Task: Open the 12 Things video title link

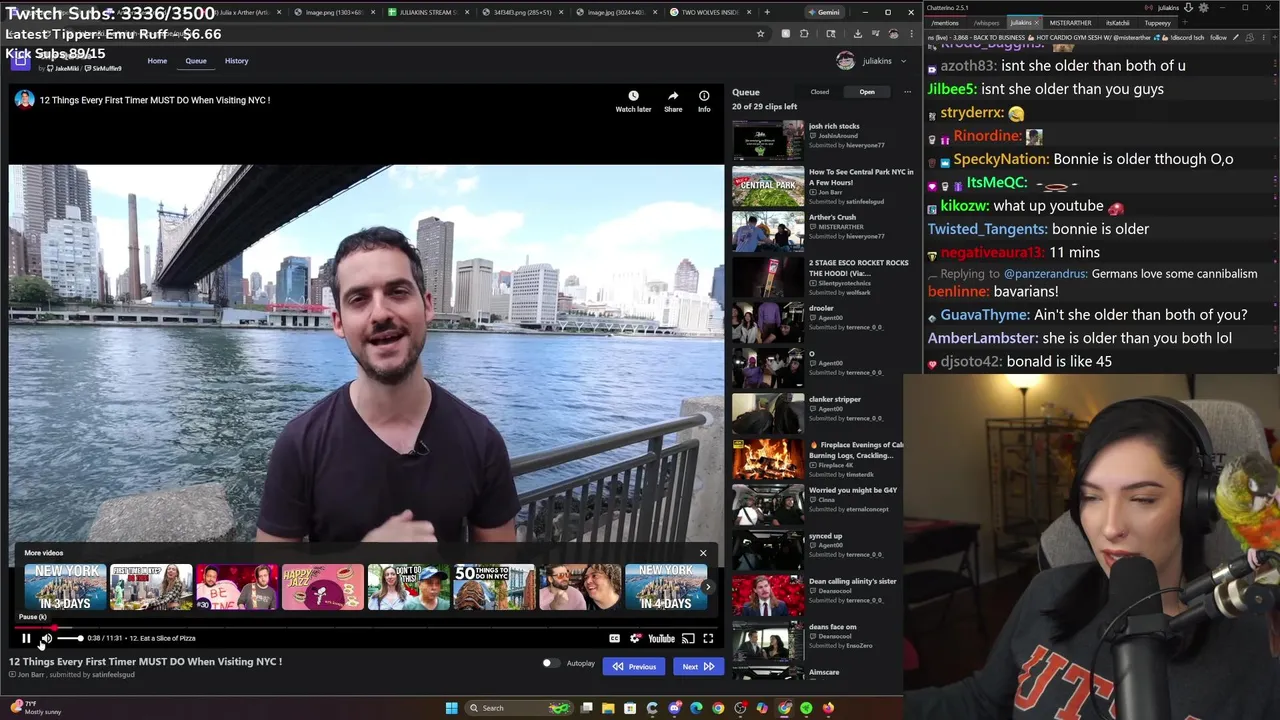Action: point(155,100)
